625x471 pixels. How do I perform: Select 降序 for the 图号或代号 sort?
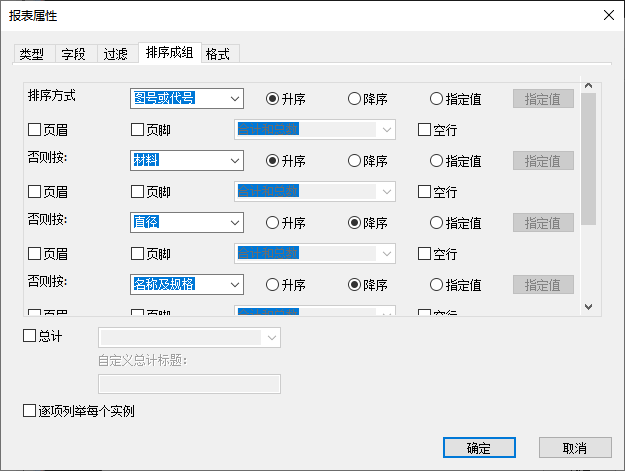click(354, 99)
